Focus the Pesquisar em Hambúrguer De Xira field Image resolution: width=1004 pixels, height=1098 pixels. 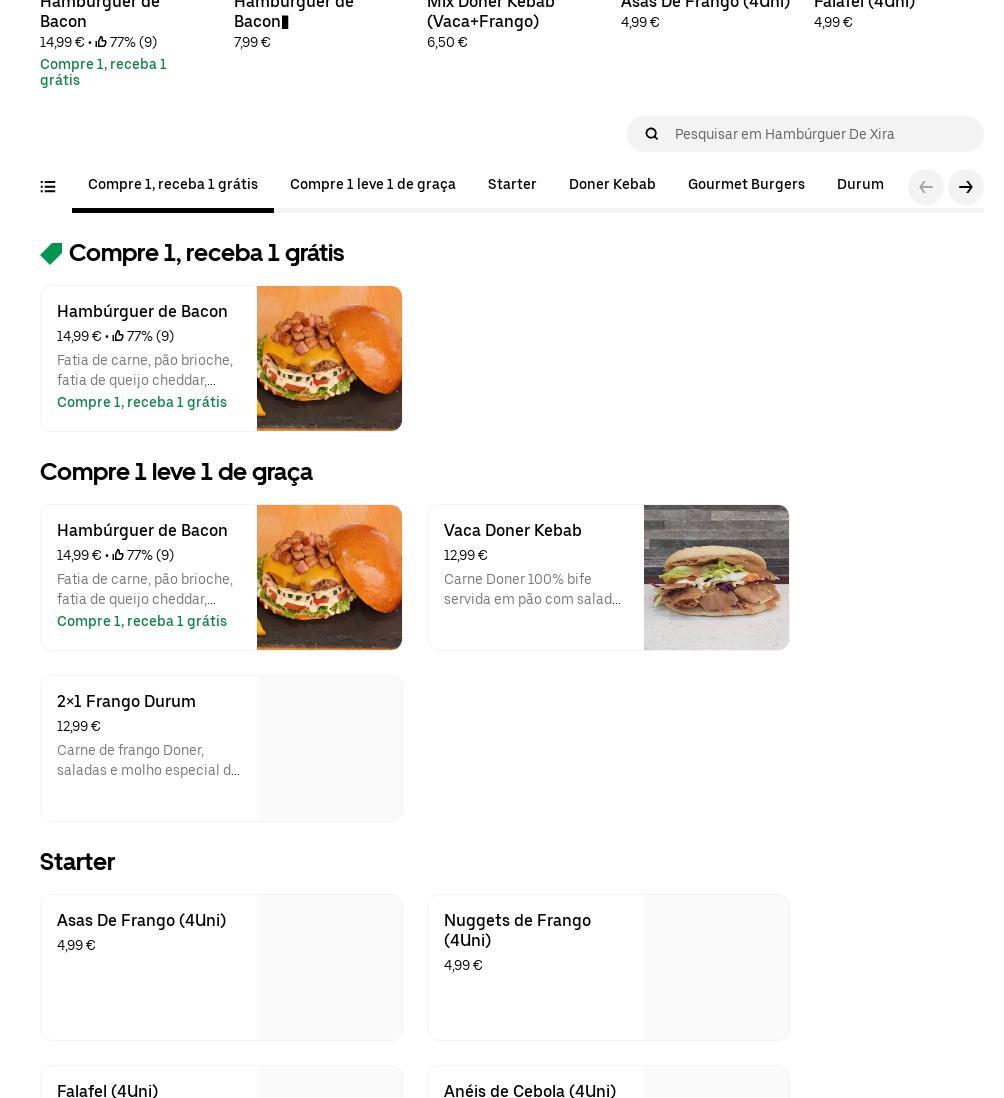pyautogui.click(x=805, y=134)
